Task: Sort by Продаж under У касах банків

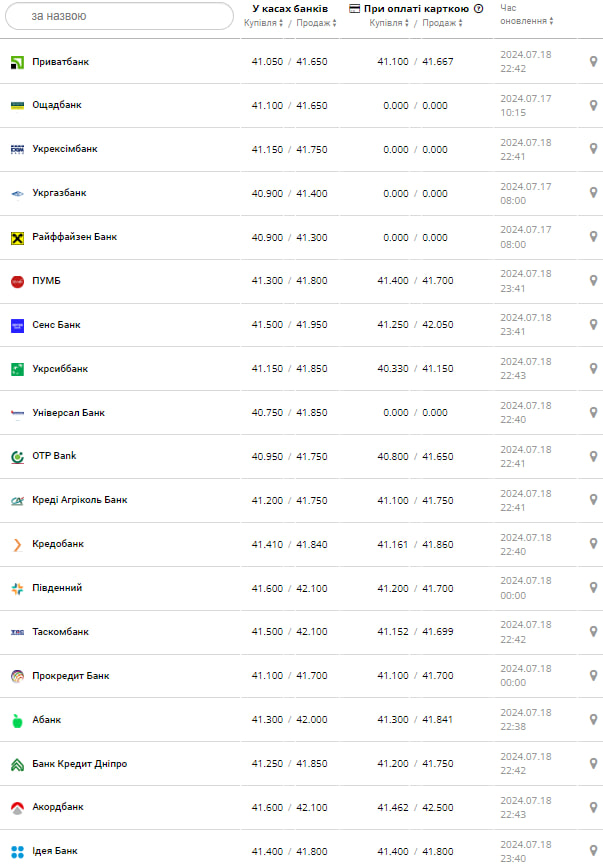Action: (x=314, y=23)
